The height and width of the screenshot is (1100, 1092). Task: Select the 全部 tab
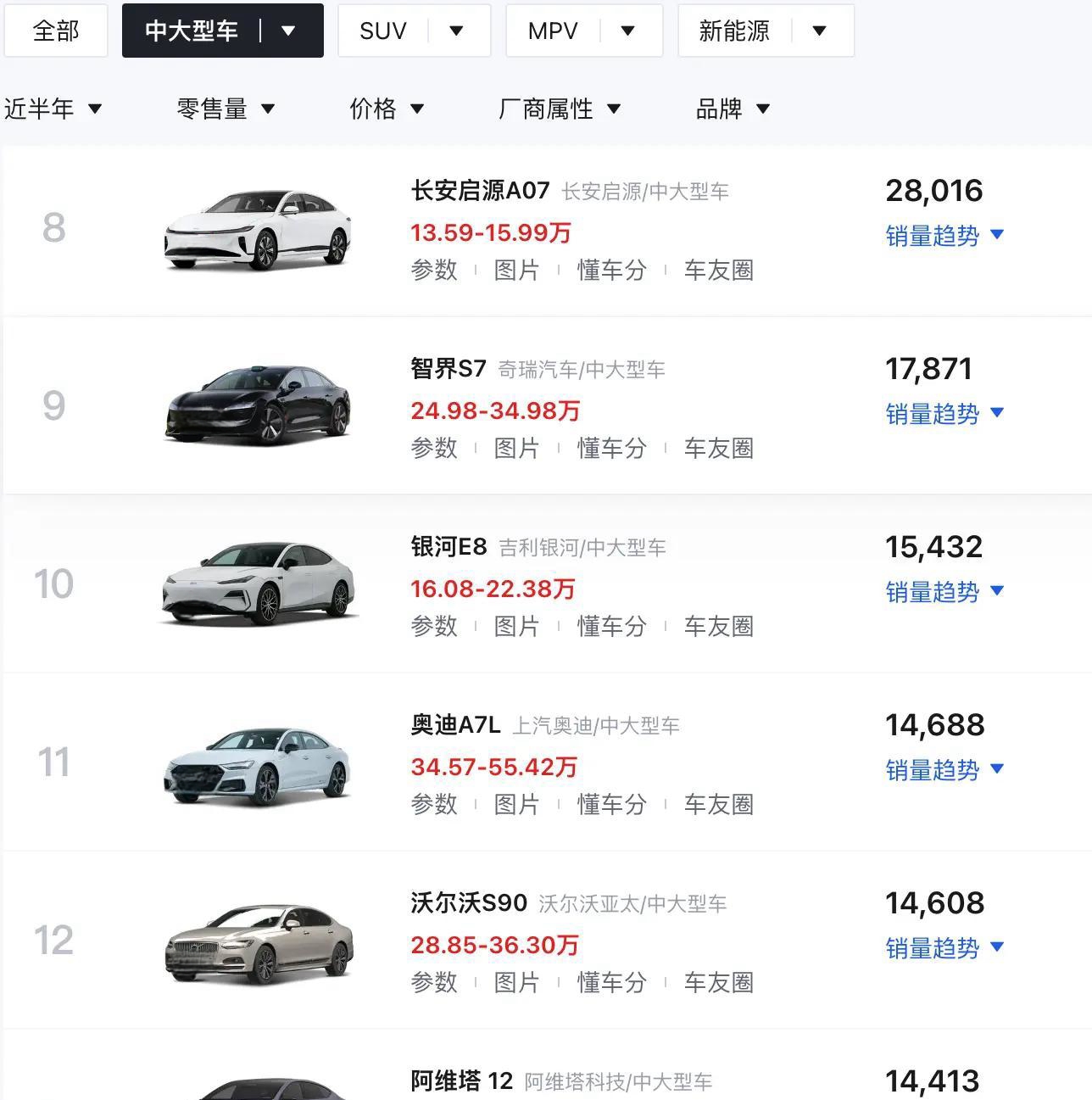point(56,31)
